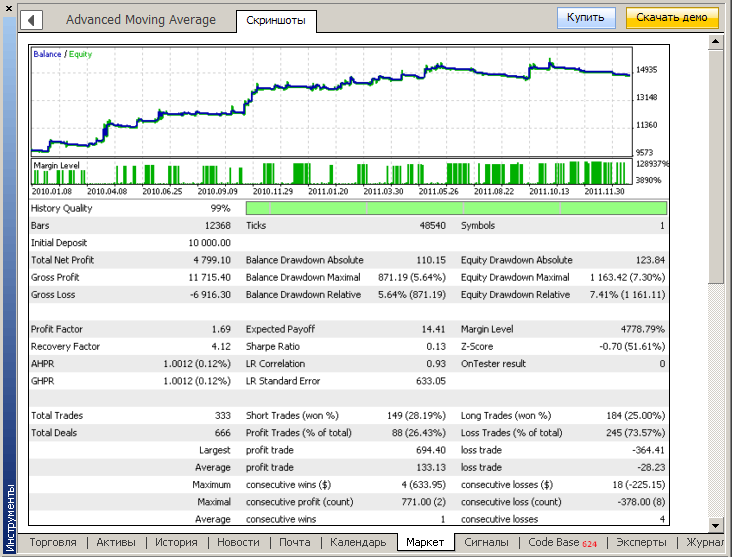Click the Ticks value 48540
The height and width of the screenshot is (557, 732).
coord(433,226)
